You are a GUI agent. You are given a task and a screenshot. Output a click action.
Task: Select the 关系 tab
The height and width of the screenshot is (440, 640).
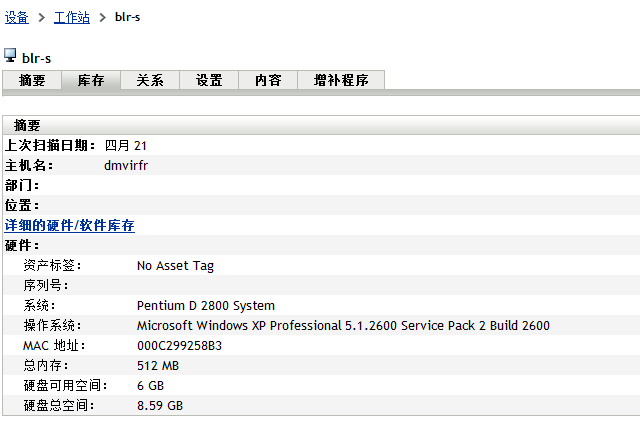(150, 81)
